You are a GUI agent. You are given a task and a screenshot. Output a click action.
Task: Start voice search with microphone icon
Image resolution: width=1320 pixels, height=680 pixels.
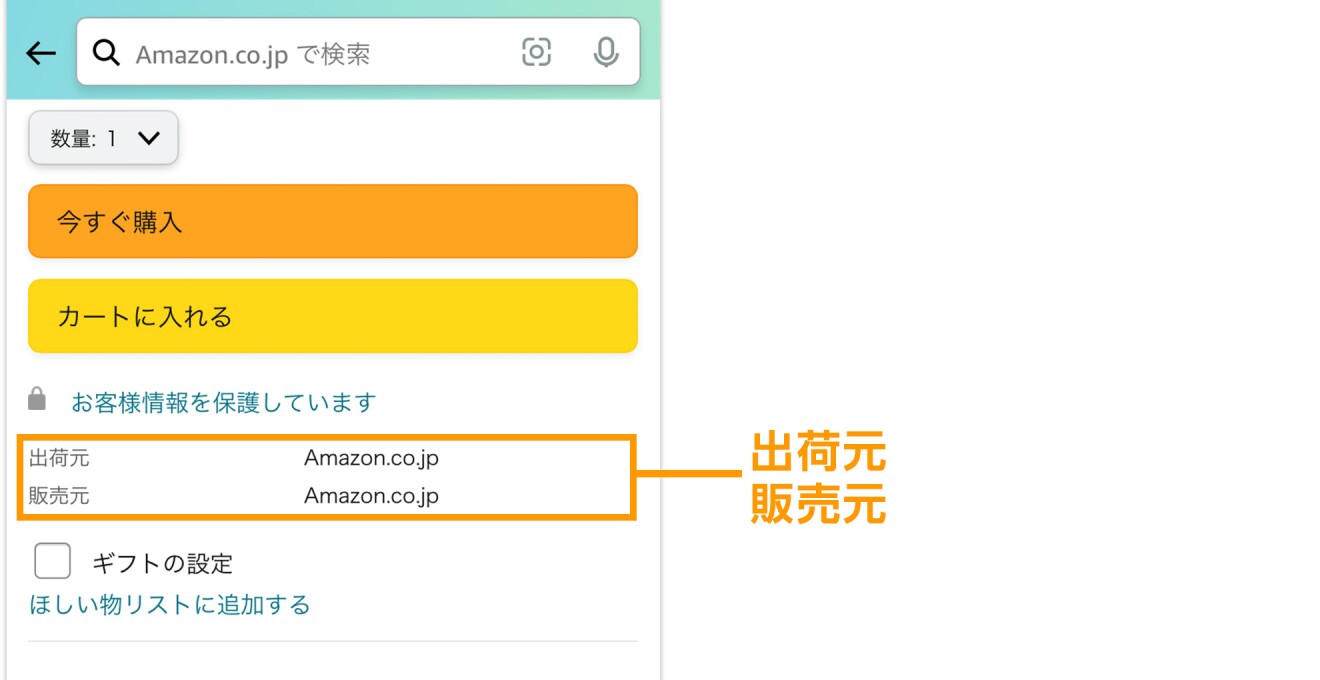[605, 52]
